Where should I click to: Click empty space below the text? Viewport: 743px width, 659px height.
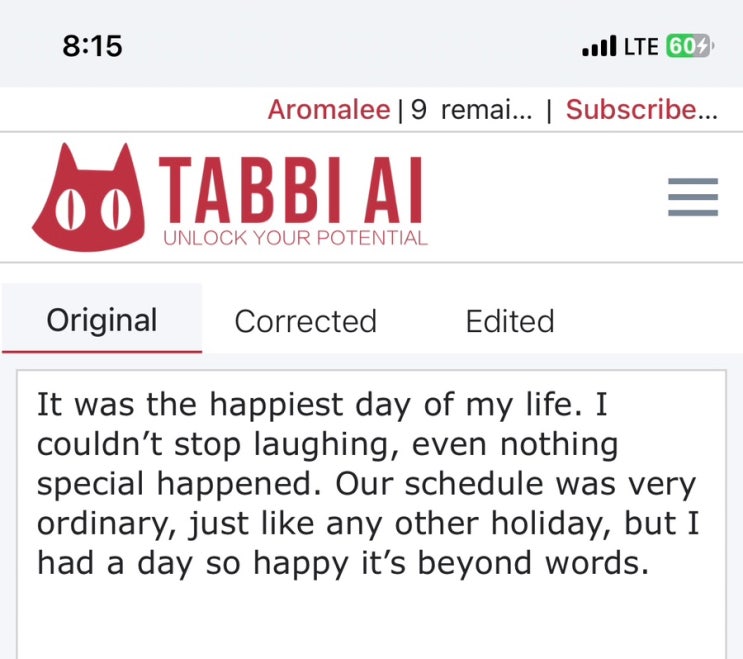[370, 620]
